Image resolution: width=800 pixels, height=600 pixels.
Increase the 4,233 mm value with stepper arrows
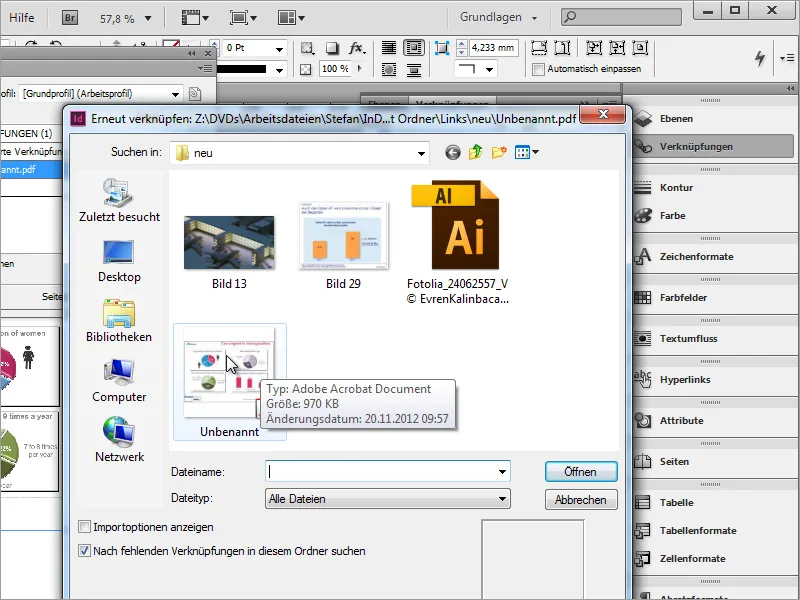[461, 44]
